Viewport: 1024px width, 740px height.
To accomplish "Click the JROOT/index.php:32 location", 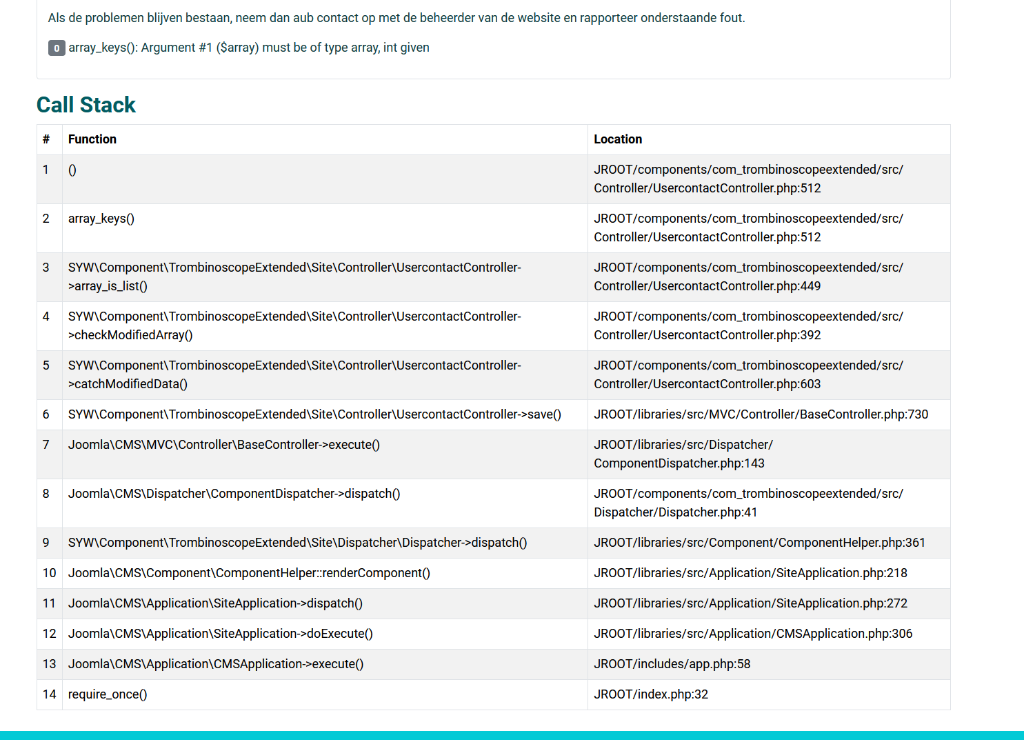I will point(650,694).
